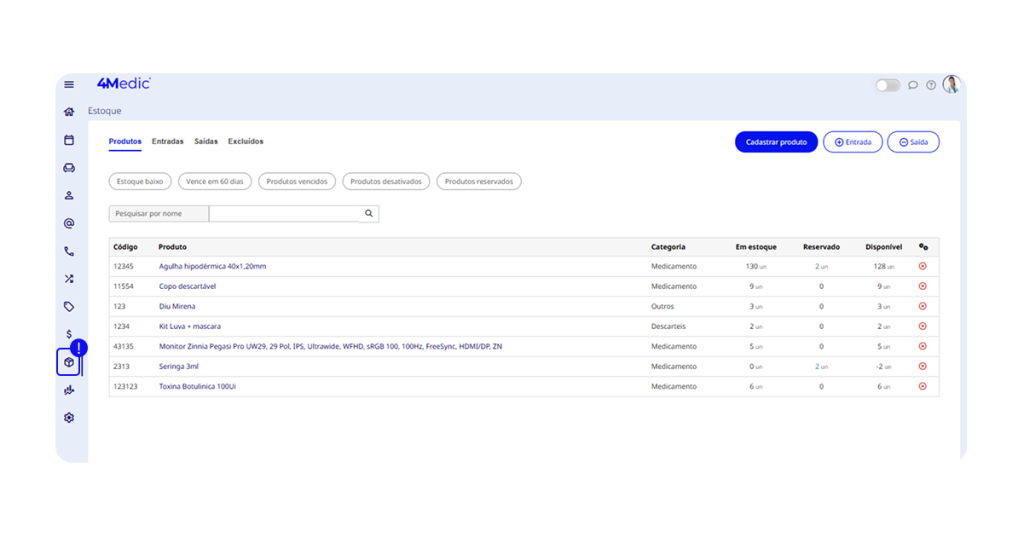The width and height of the screenshot is (1024, 537).
Task: Switch to the Entradas tab
Action: pos(168,142)
